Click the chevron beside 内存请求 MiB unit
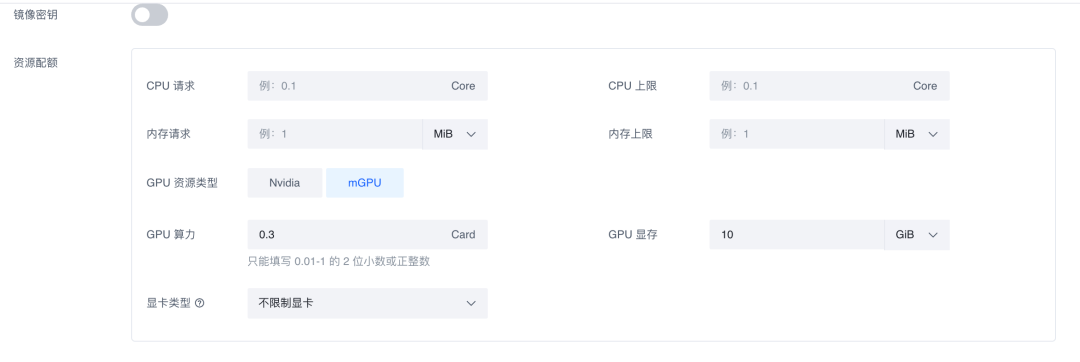The height and width of the screenshot is (362, 1080). [x=471, y=134]
